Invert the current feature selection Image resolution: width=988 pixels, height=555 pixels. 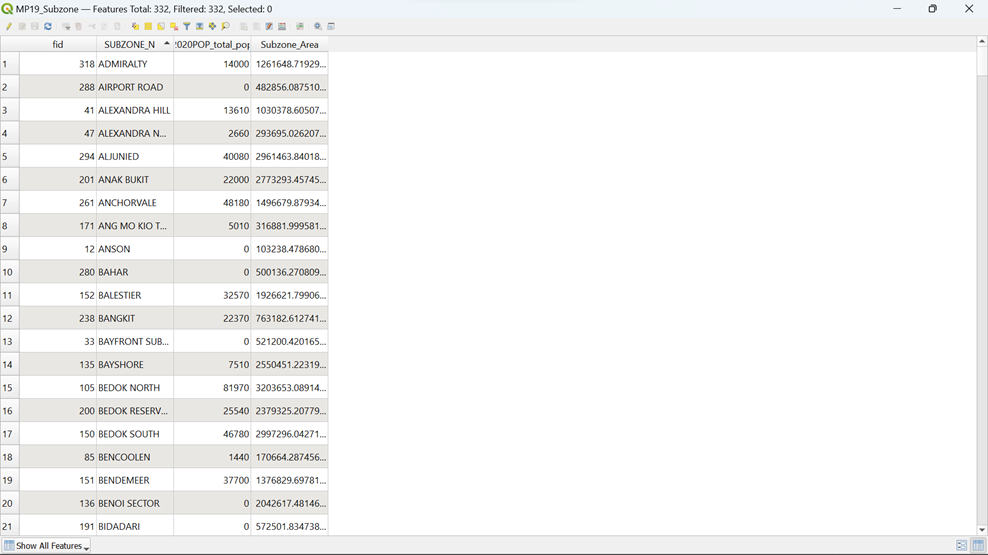click(161, 27)
